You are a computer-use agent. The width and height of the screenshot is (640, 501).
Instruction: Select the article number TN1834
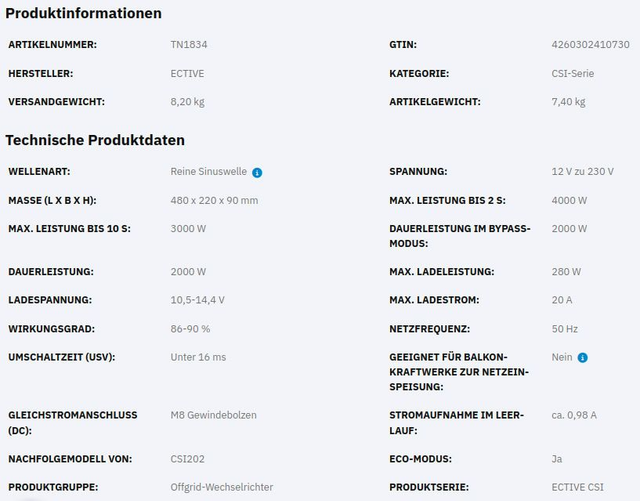coord(189,45)
